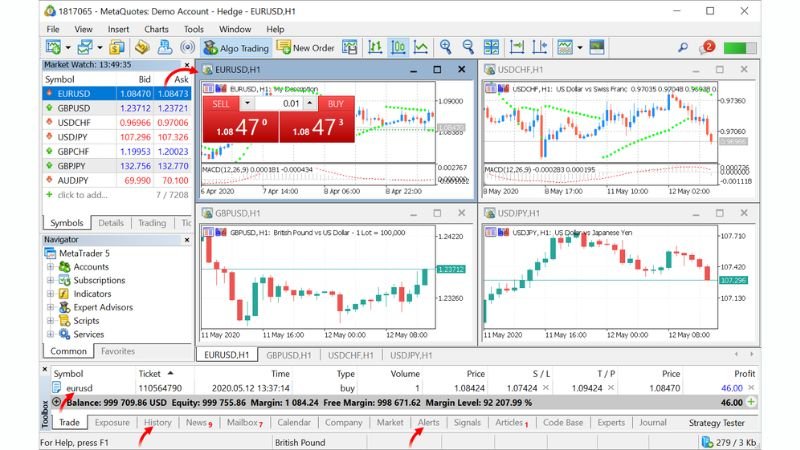Click the Accounts icon in Navigator
Screen dimensions: 800x450
pyautogui.click(x=64, y=266)
